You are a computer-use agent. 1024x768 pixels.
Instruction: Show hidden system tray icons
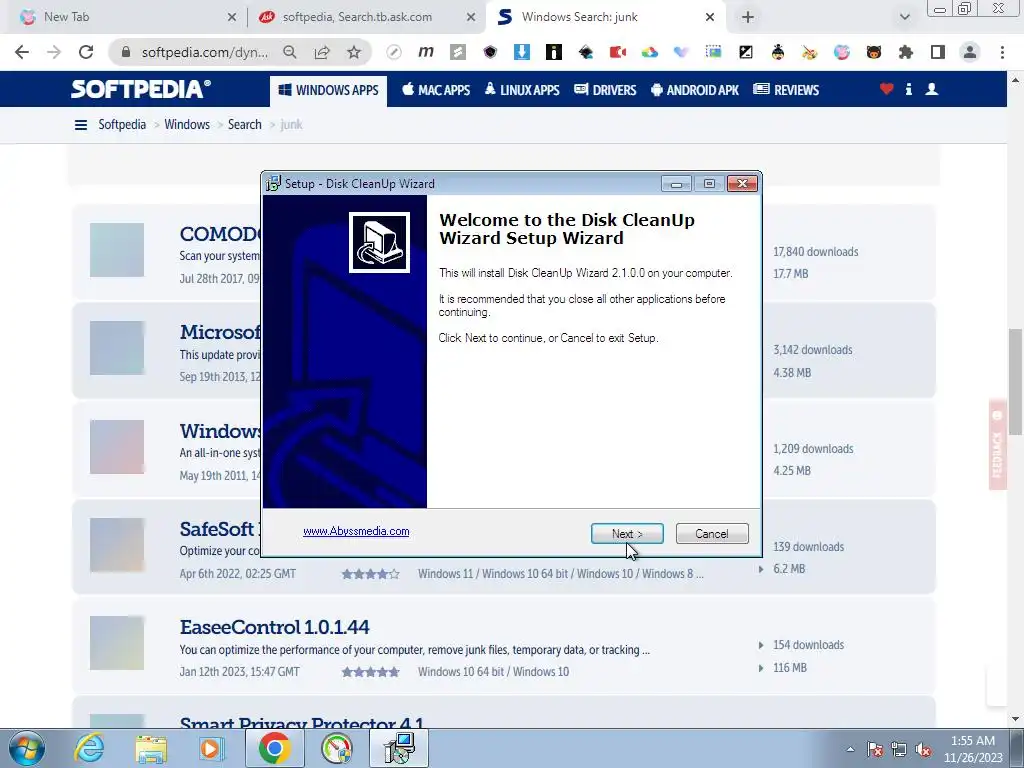(x=850, y=749)
